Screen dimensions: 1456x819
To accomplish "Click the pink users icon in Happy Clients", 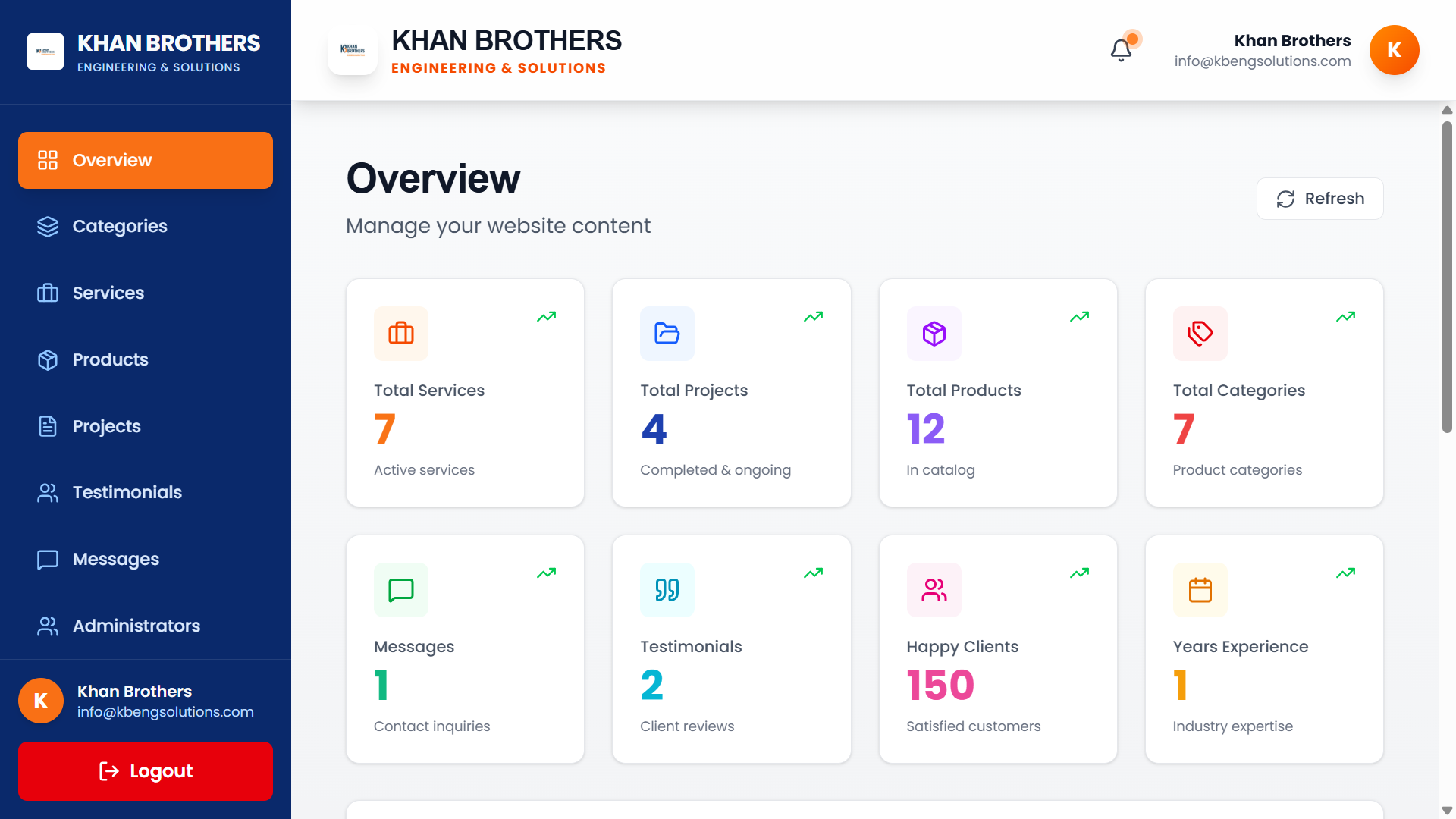I will tap(934, 590).
